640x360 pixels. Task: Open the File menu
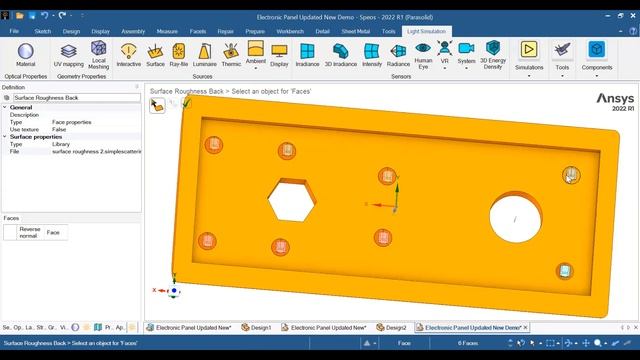pyautogui.click(x=14, y=31)
